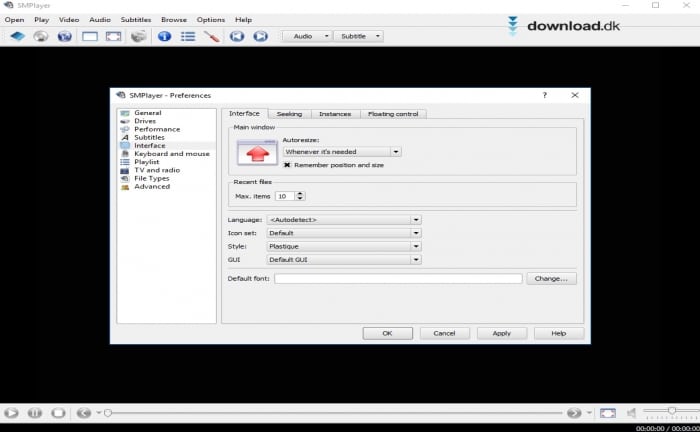Toggle fullscreen icon in bottom control bar

coord(608,413)
